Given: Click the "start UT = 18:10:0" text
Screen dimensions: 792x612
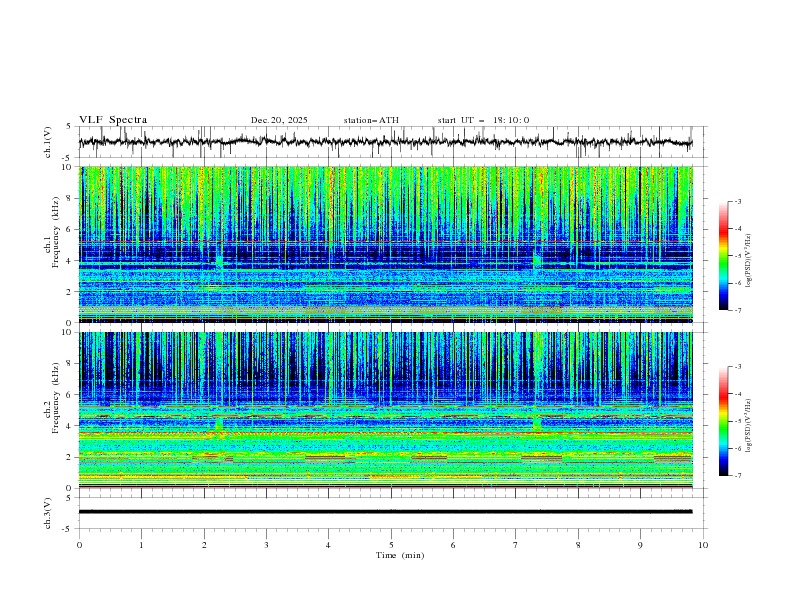Looking at the screenshot, I should 483,120.
